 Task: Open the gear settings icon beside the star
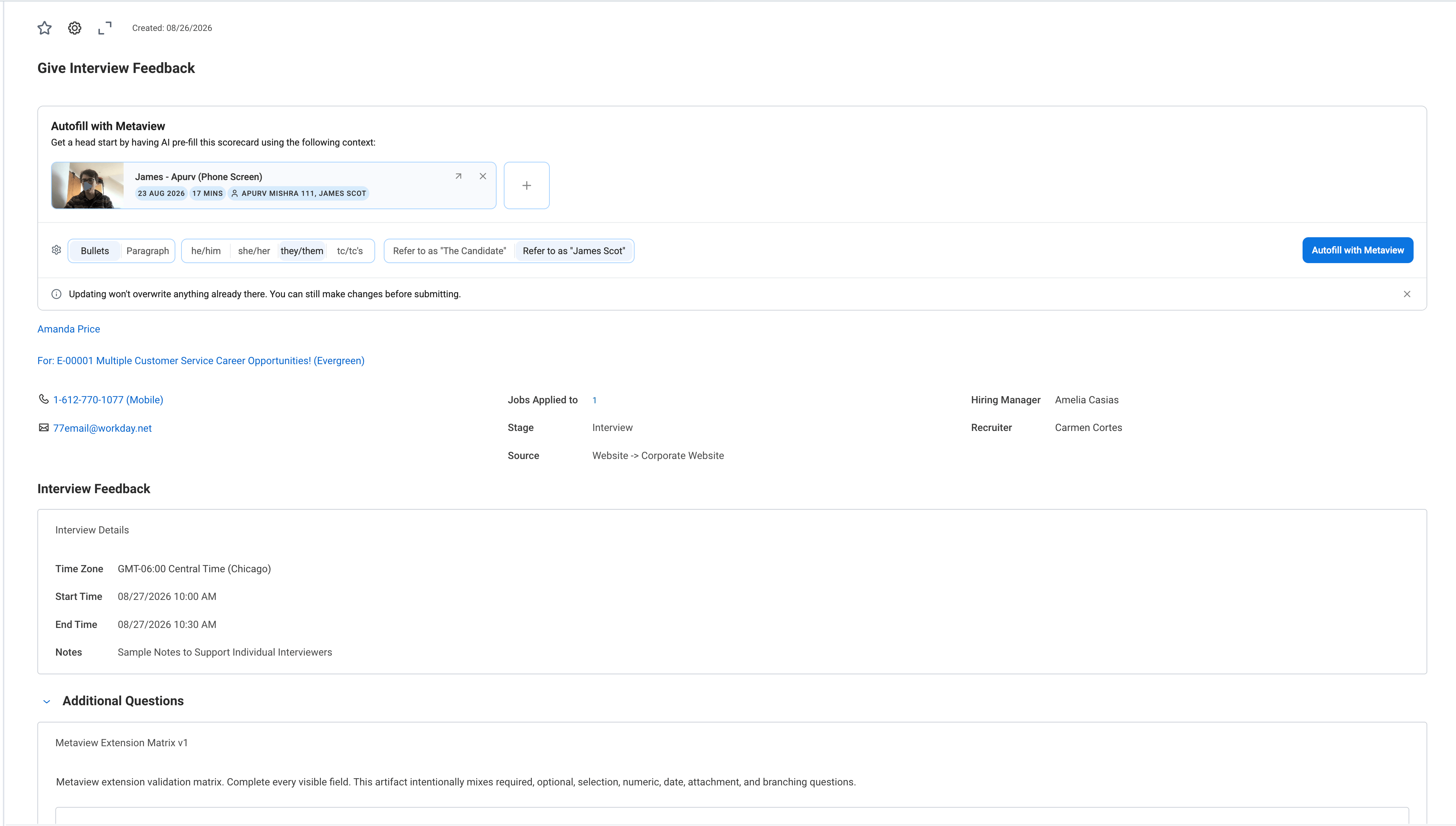click(x=74, y=28)
